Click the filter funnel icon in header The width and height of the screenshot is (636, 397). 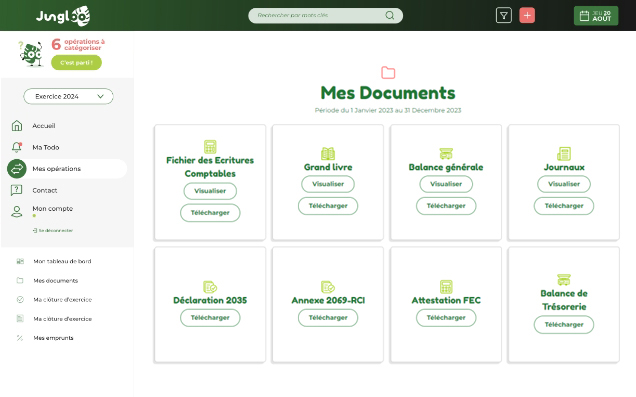[x=503, y=15]
